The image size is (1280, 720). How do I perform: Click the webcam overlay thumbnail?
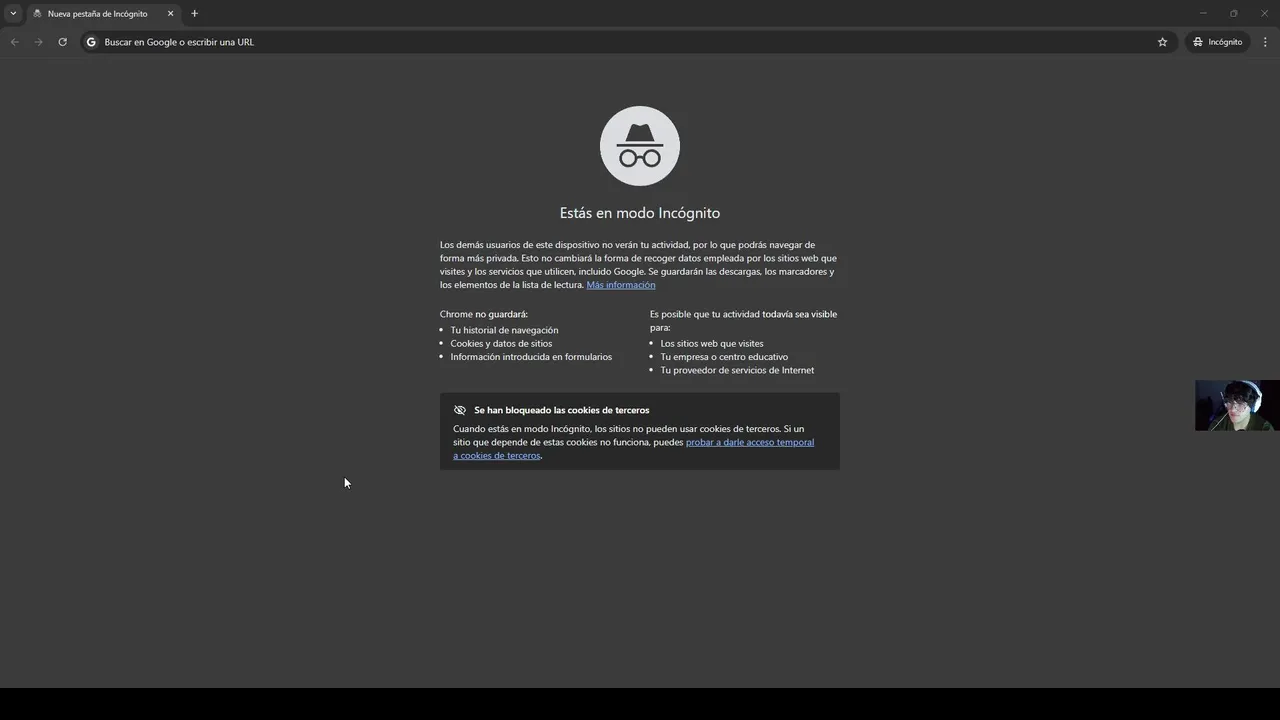pyautogui.click(x=1237, y=405)
